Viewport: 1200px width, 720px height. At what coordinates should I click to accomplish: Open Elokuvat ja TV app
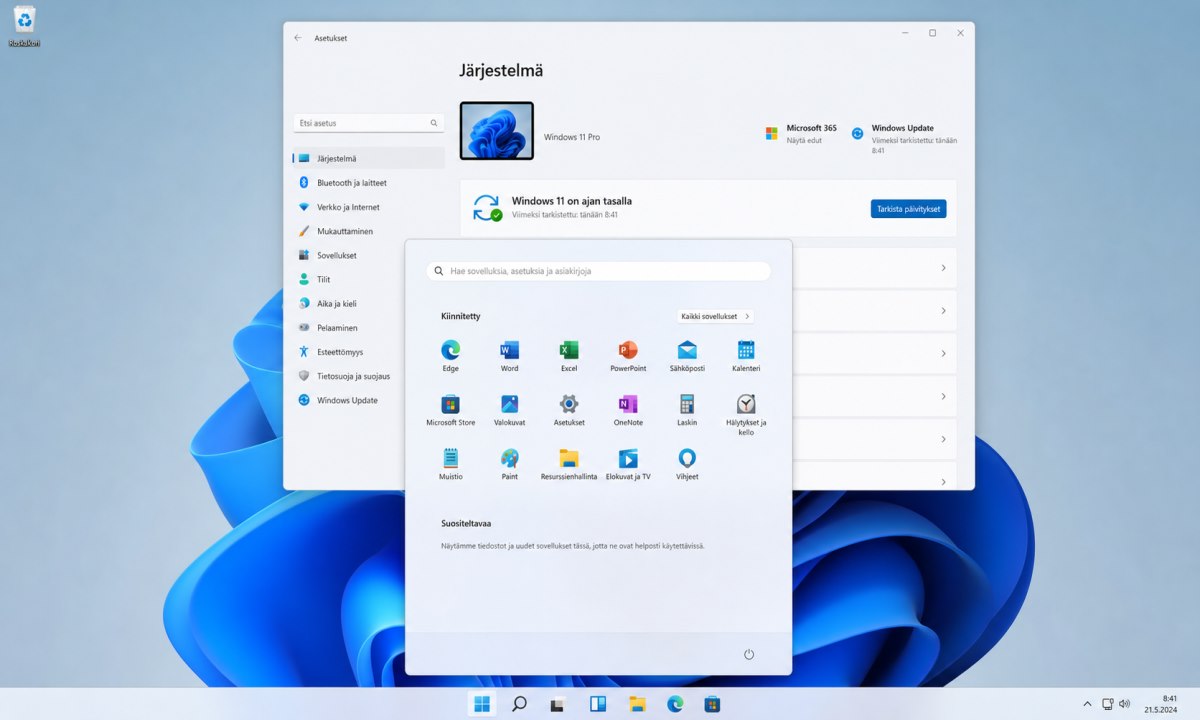(628, 464)
